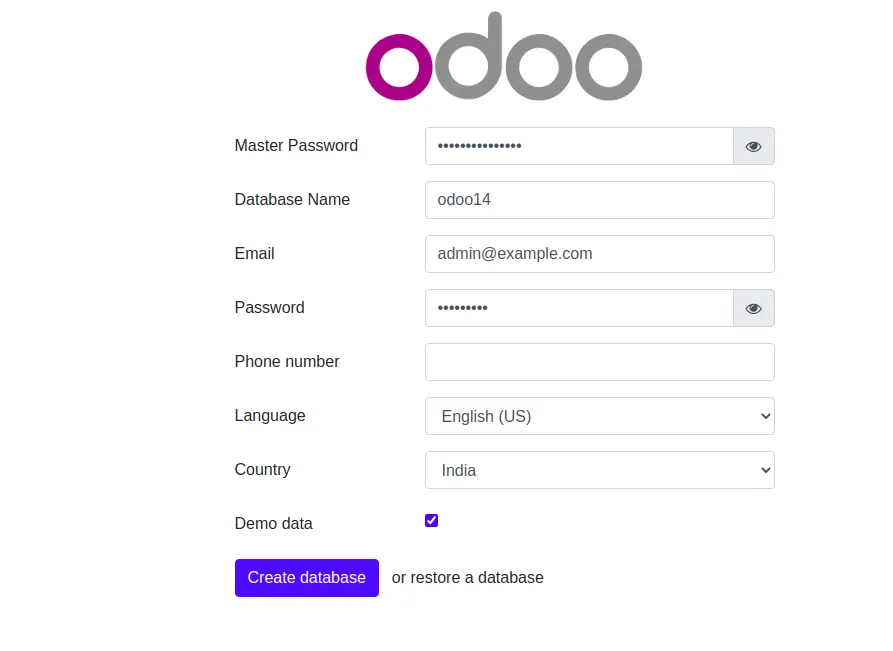Toggle the Demo data checkbox
Image resolution: width=893 pixels, height=651 pixels.
tap(431, 521)
